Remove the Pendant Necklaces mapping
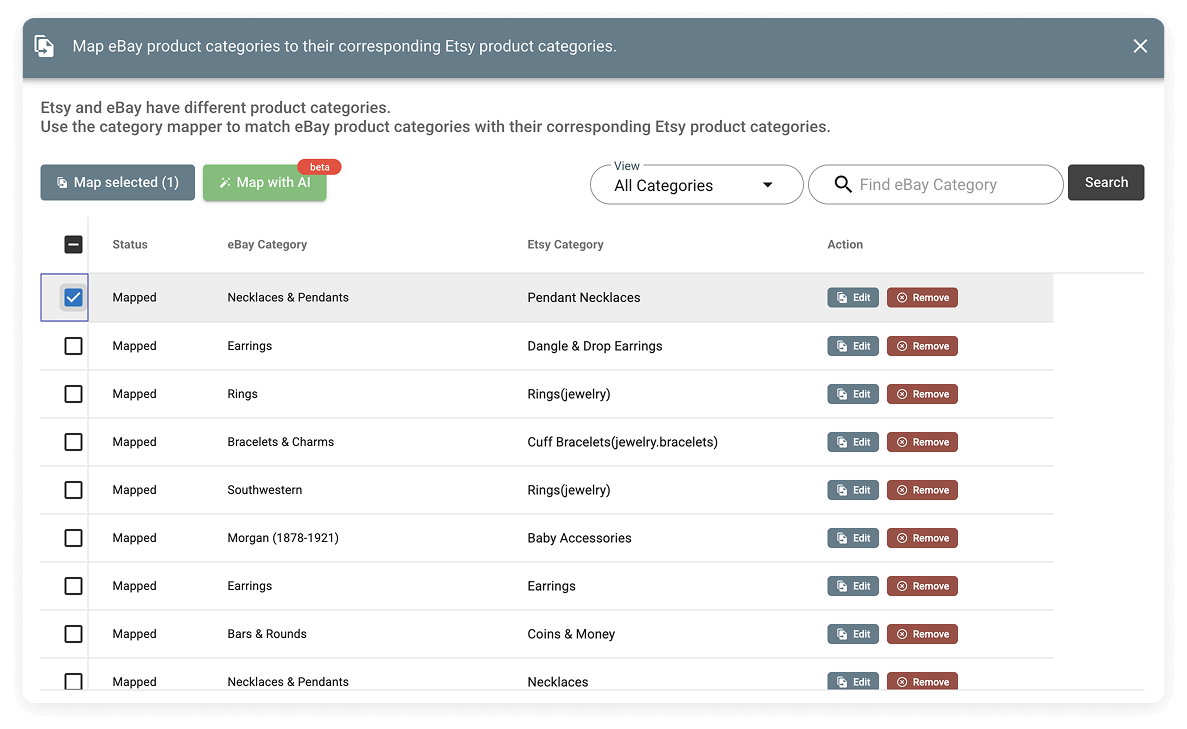Viewport: 1187px width, 729px height. [x=922, y=298]
